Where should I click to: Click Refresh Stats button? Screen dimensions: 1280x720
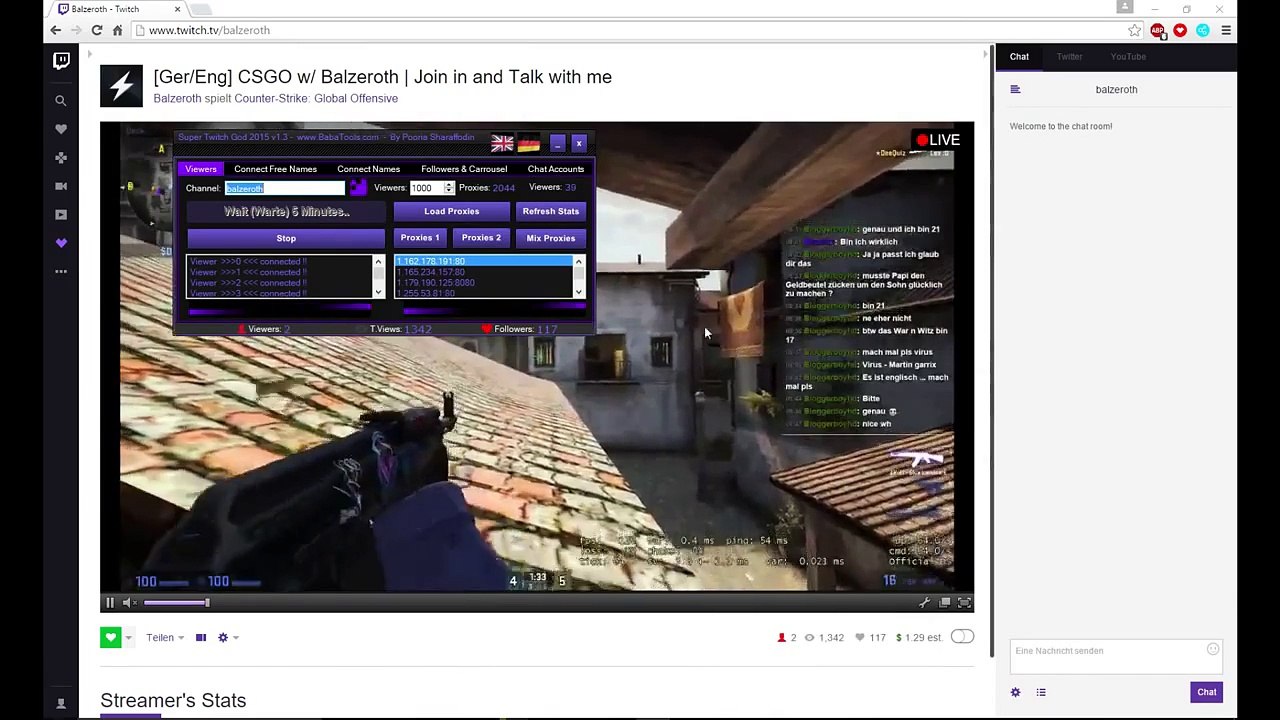coord(550,211)
